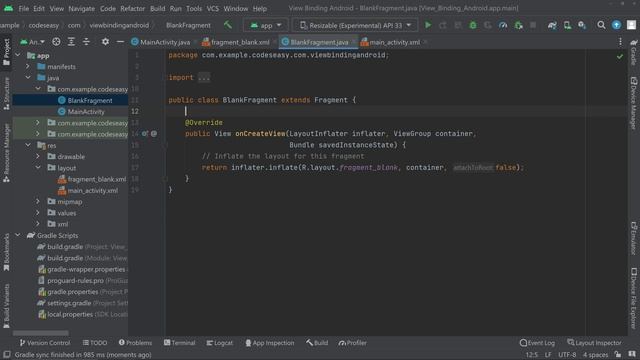Viewport: 640px width, 360px height.
Task: Click the override gutter icon on line 14
Action: point(145,133)
